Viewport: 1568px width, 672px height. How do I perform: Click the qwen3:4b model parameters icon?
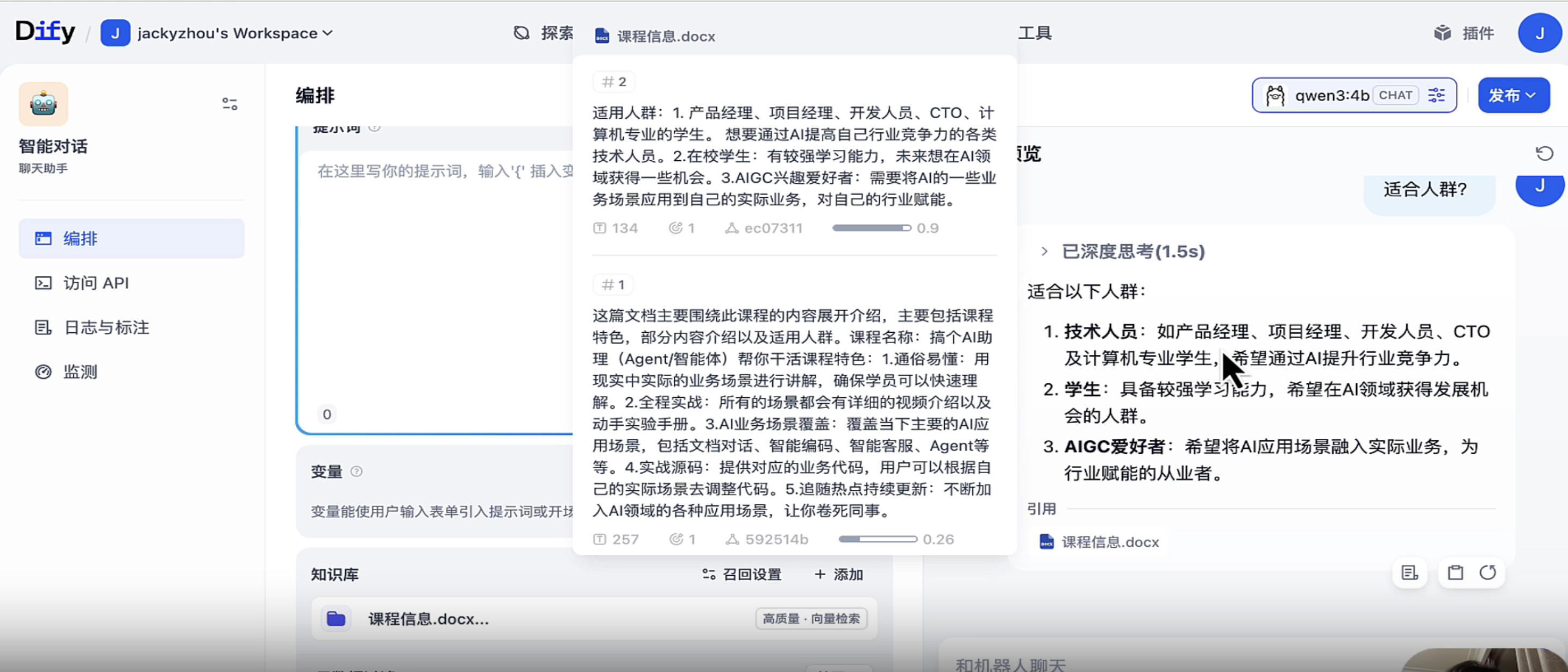[x=1436, y=95]
